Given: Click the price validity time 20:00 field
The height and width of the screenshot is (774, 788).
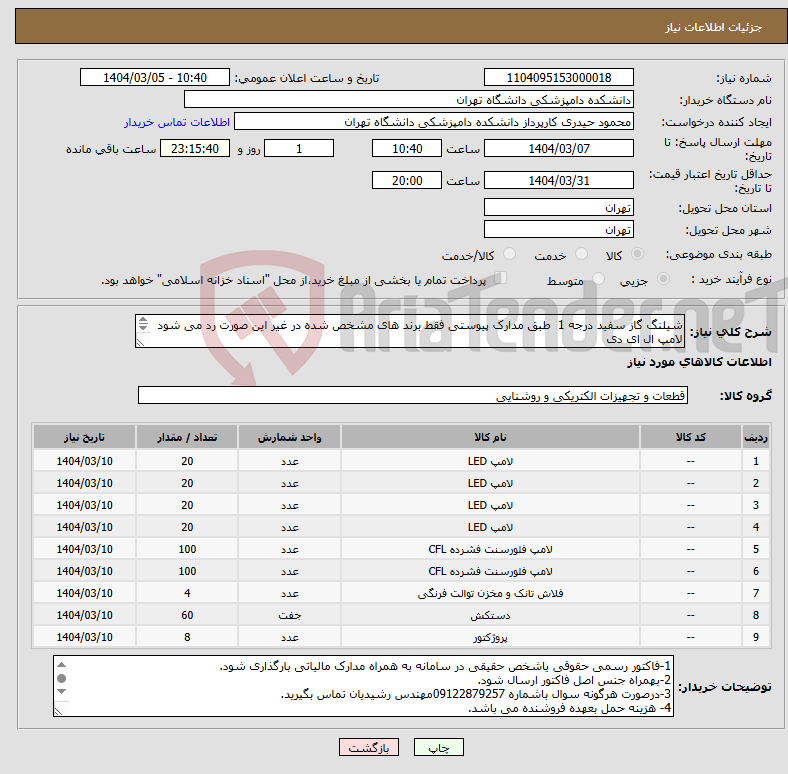Looking at the screenshot, I should pos(407,180).
